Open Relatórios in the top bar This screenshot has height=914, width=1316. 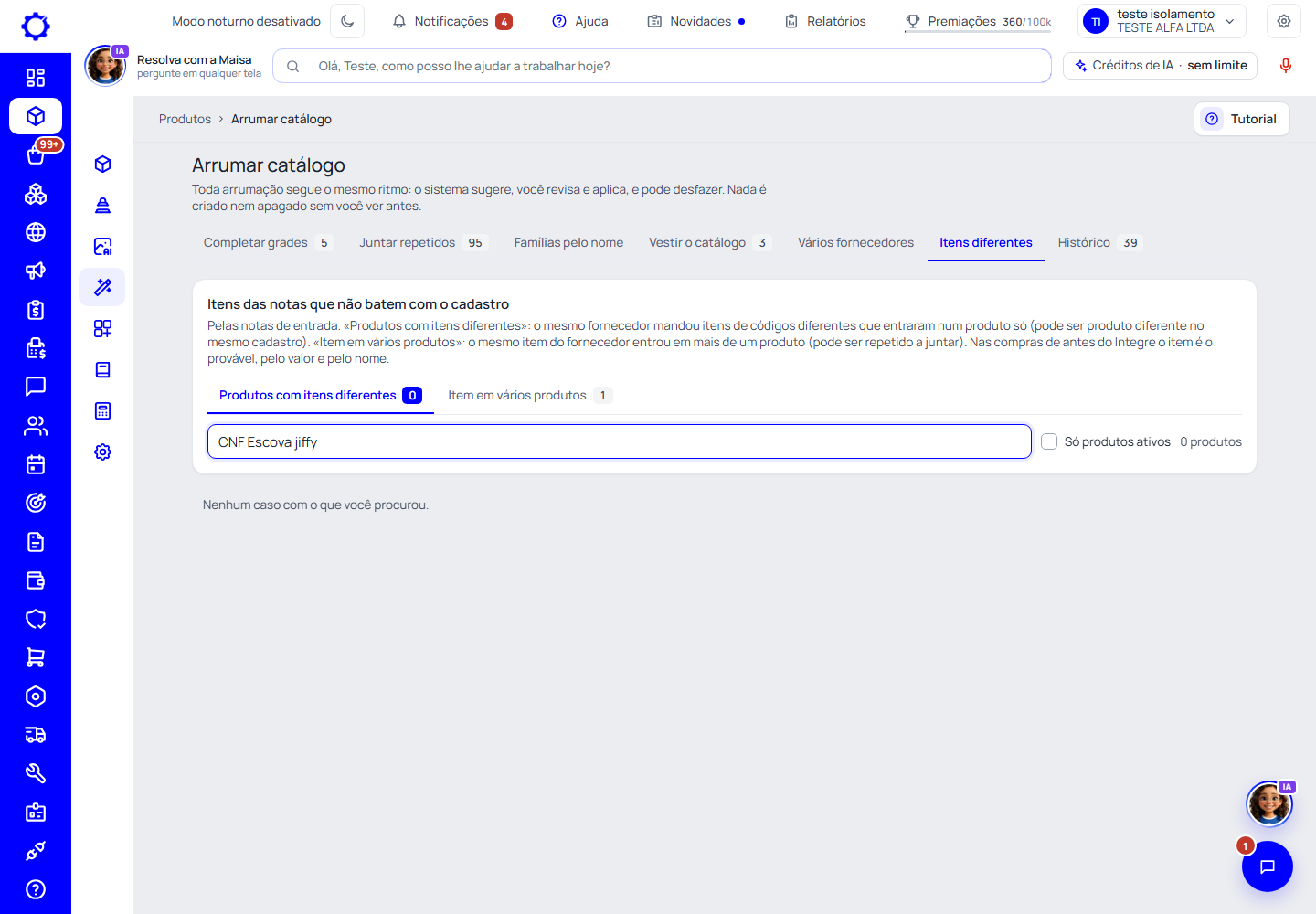[x=825, y=21]
